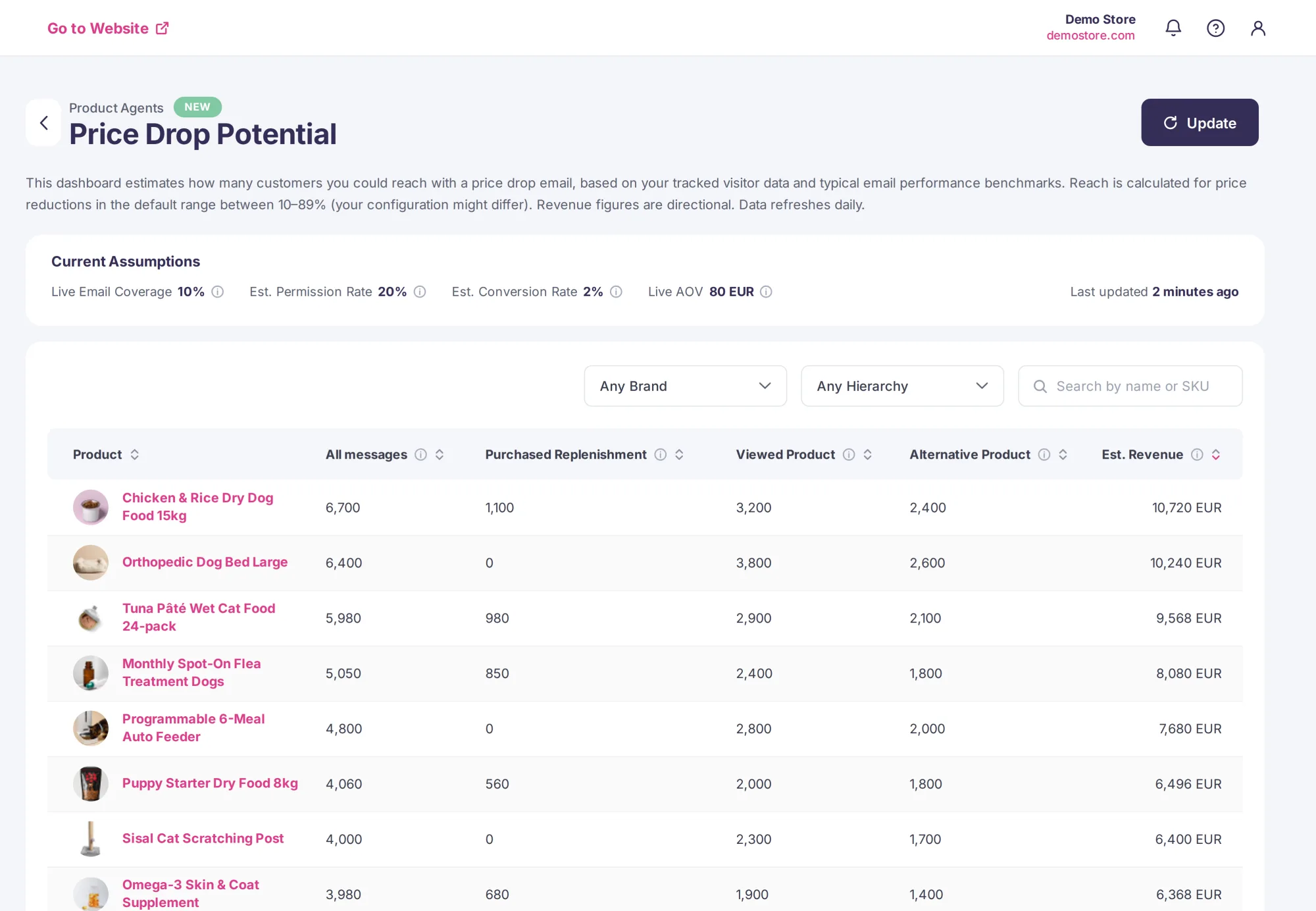Viewport: 1316px width, 911px height.
Task: Click the Update refresh button
Action: coord(1200,122)
